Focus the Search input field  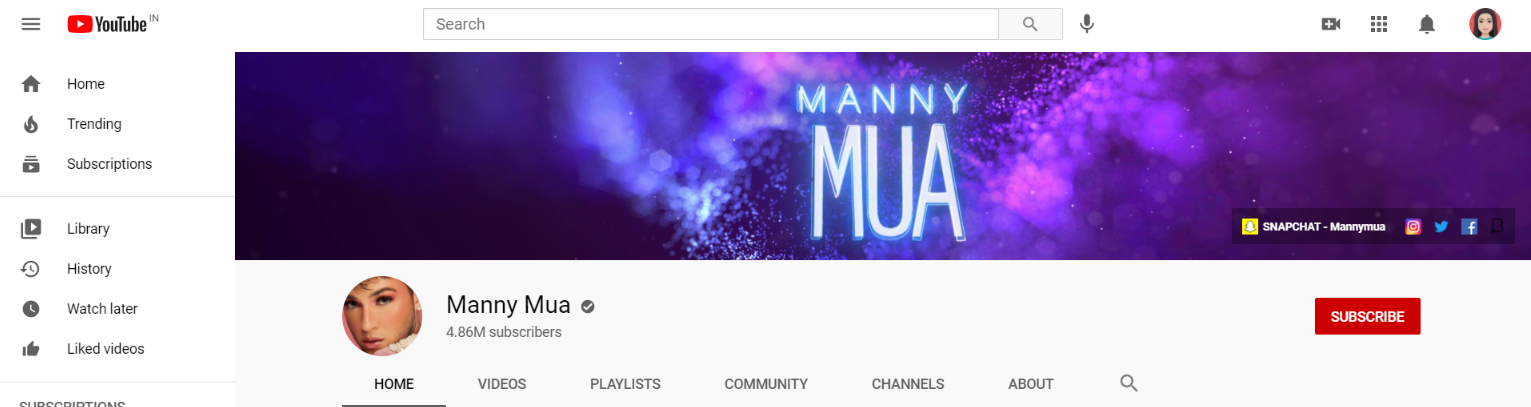(x=711, y=24)
